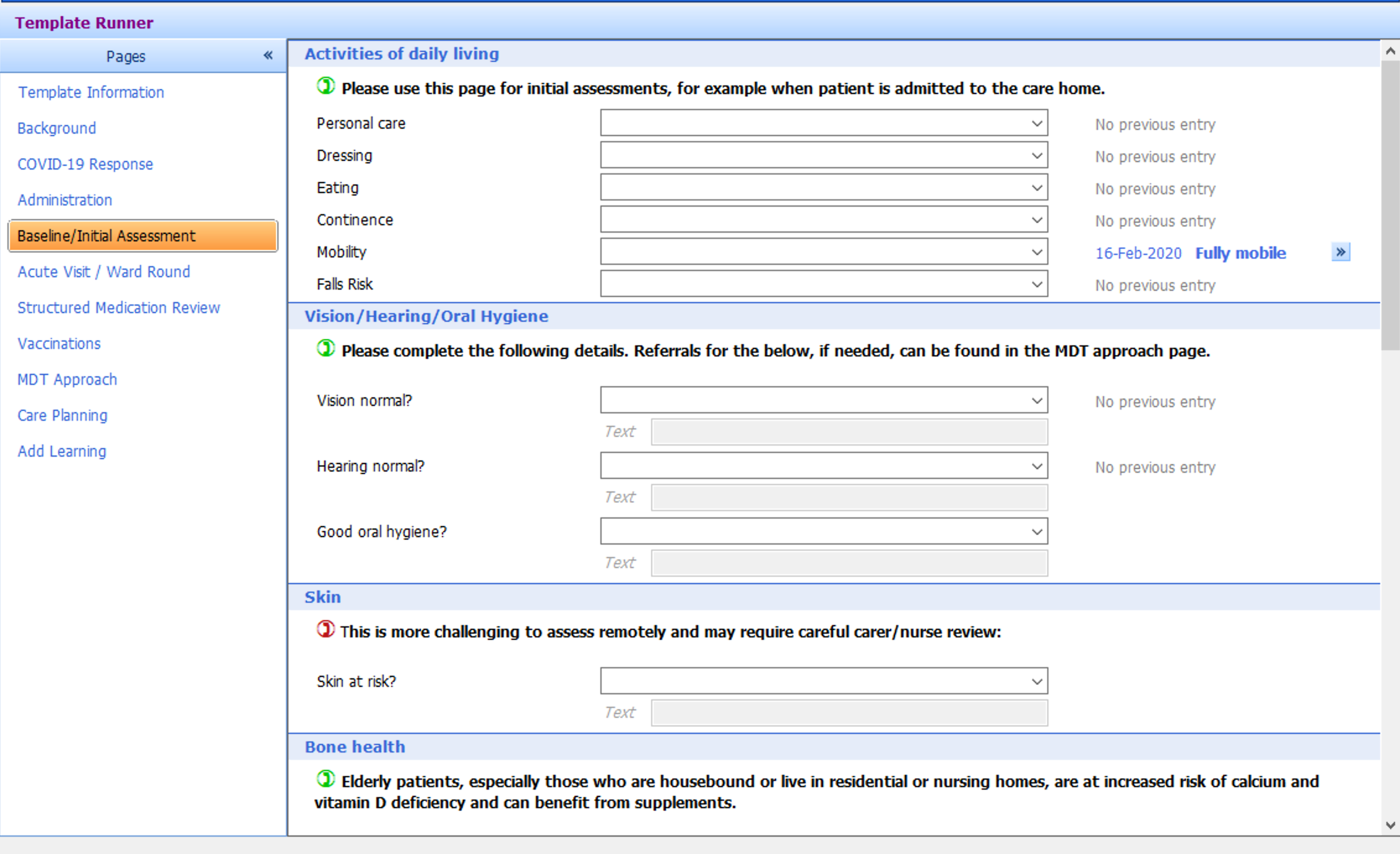Click the Falls Risk dropdown arrow icon
Viewport: 1400px width, 854px height.
pyautogui.click(x=1038, y=283)
